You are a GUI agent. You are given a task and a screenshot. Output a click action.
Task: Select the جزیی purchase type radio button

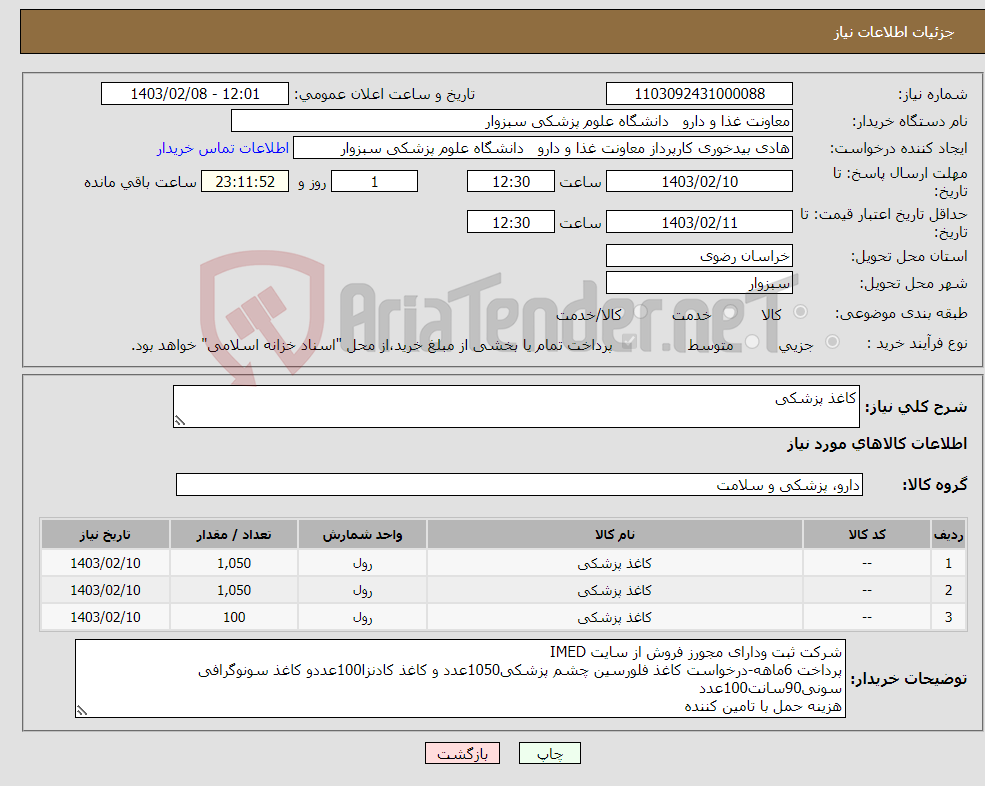(832, 342)
